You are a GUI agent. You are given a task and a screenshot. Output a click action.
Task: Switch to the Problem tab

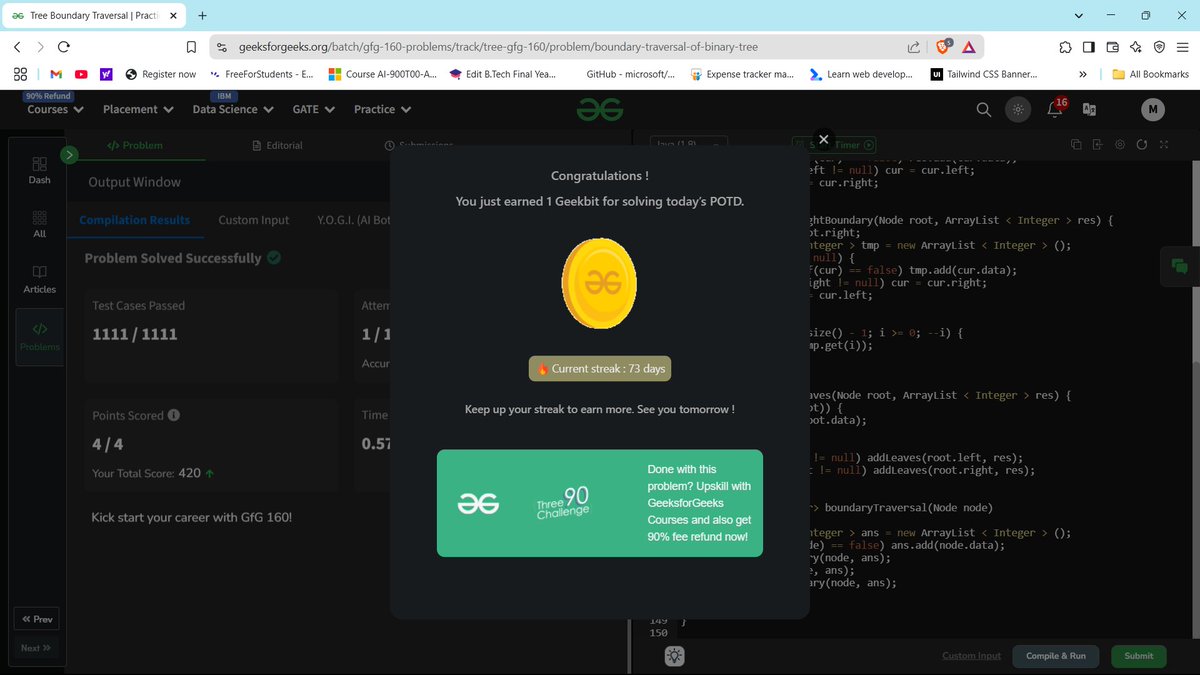click(x=135, y=145)
